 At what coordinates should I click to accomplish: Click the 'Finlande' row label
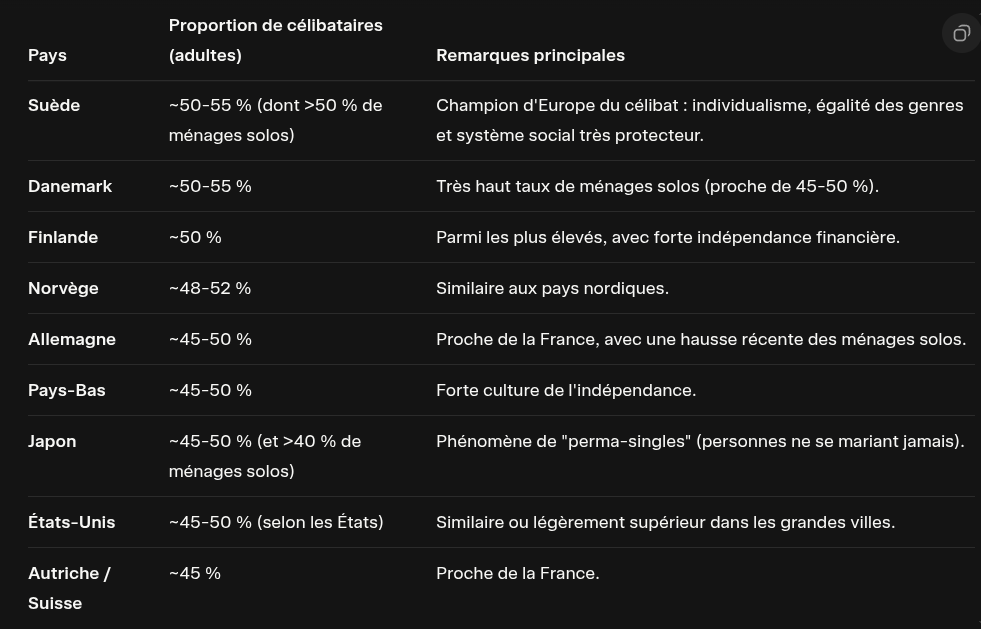[63, 237]
